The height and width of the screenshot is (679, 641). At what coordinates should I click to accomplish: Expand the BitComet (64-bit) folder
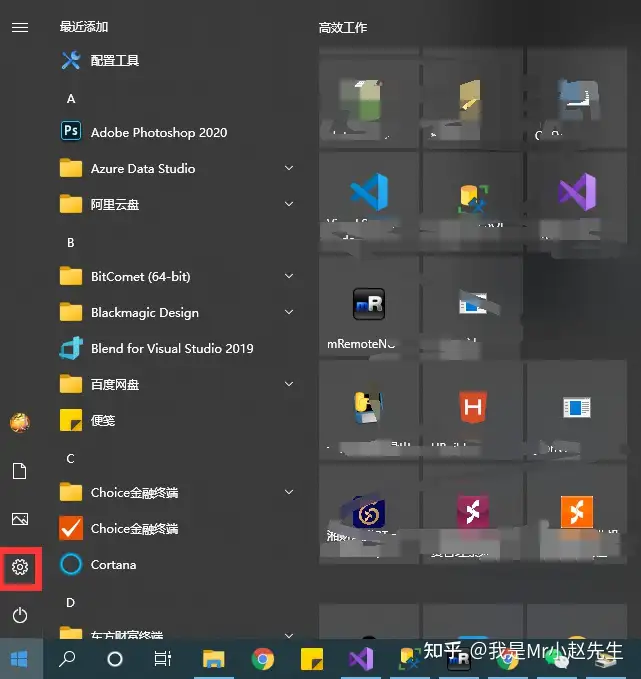click(289, 276)
